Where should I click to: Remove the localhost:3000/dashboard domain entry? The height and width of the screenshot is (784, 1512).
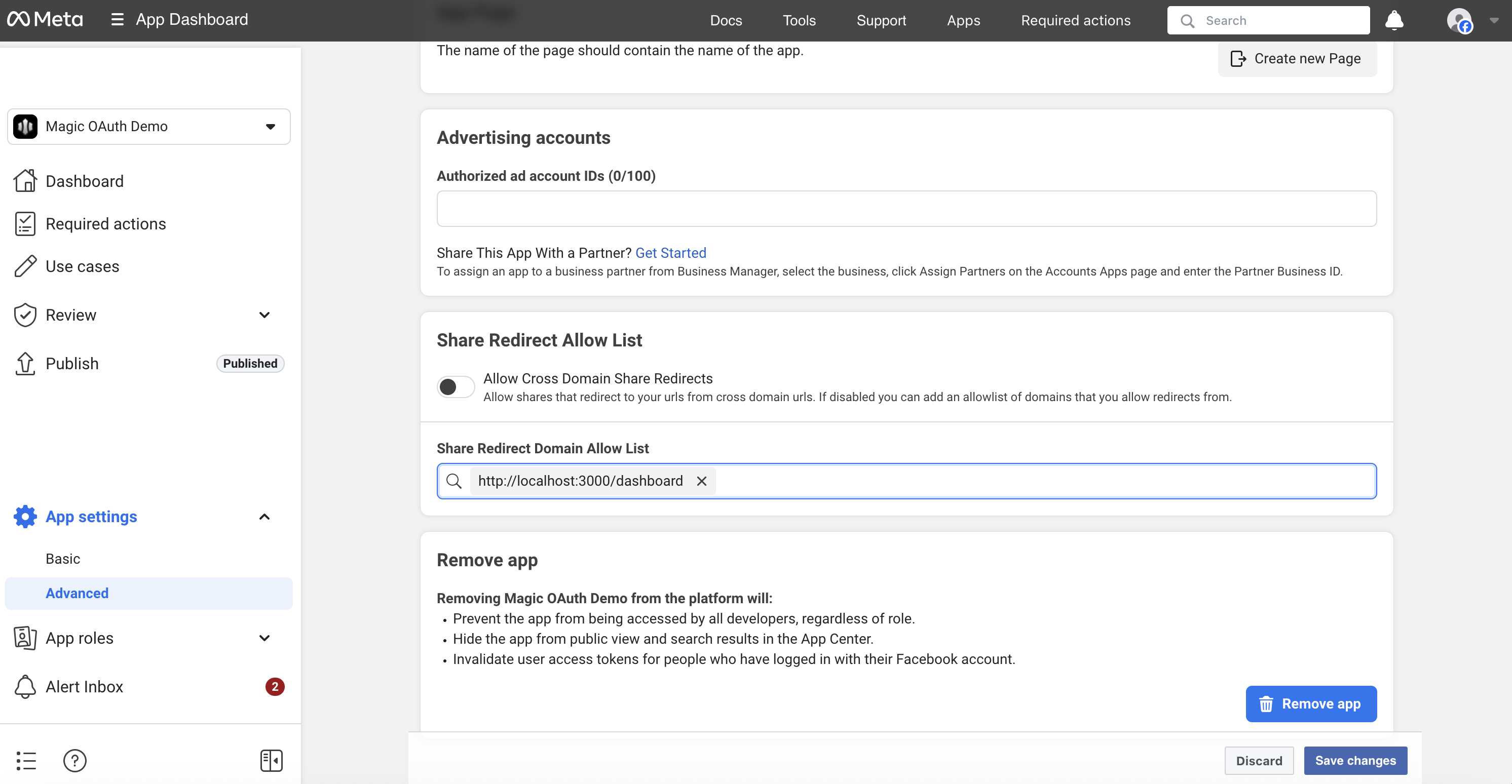(x=702, y=481)
